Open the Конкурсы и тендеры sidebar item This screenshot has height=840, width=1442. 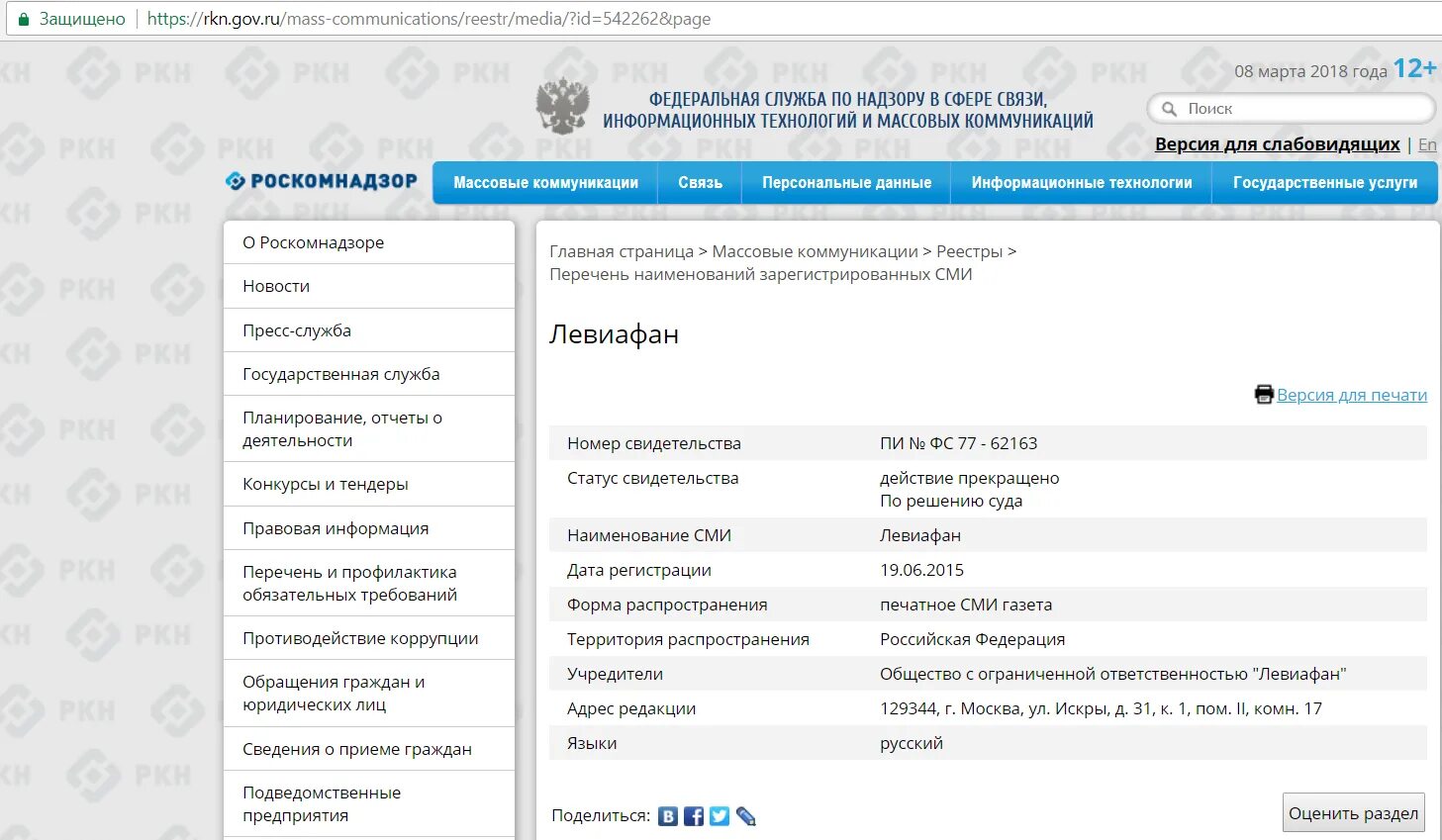[x=369, y=484]
